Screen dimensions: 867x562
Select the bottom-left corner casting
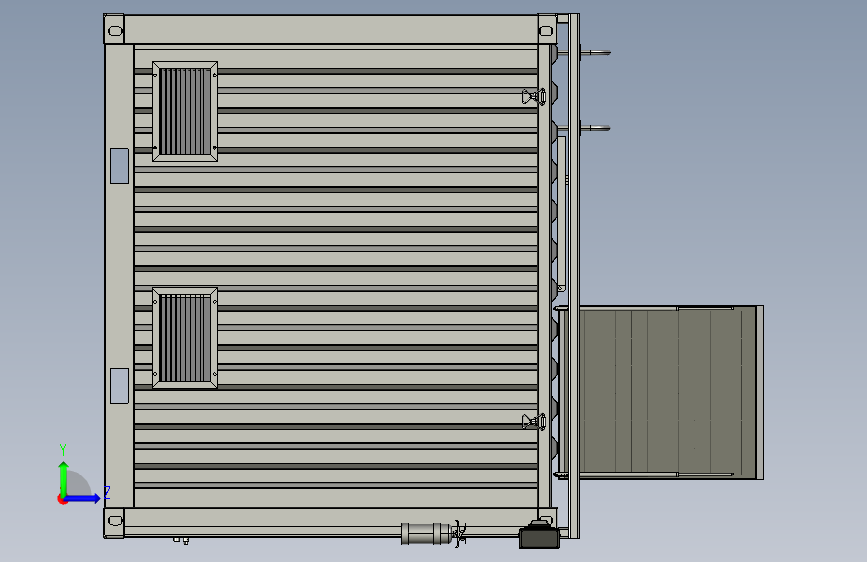tap(114, 522)
